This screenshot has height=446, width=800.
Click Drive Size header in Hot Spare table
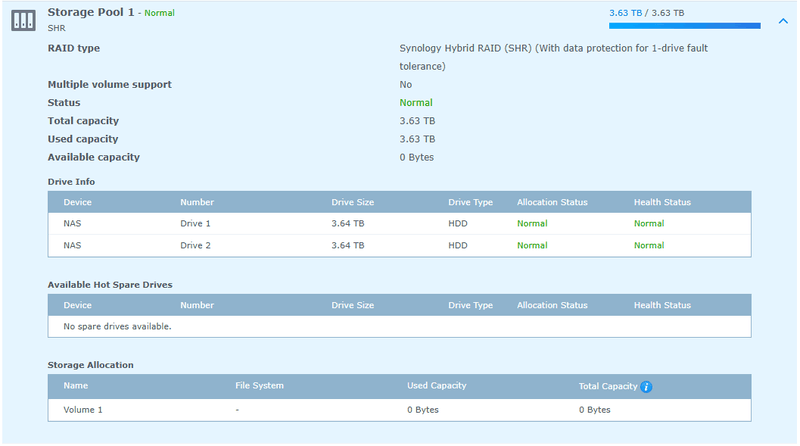coord(353,305)
